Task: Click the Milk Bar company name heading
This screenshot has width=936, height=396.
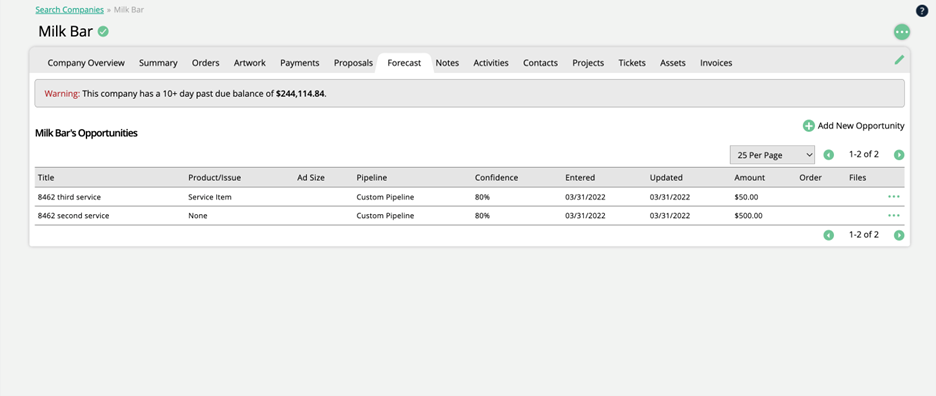Action: click(x=65, y=31)
